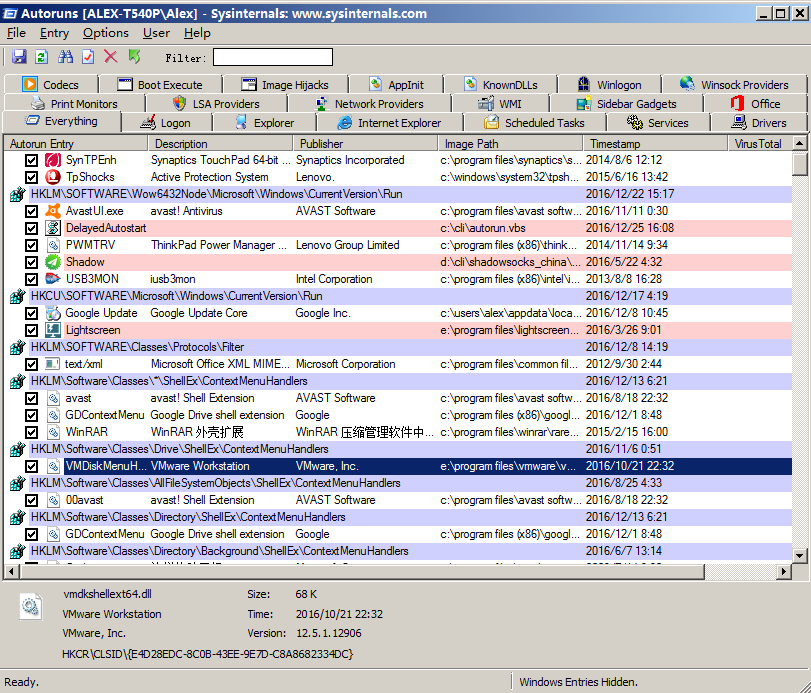Switch to the Logon tab
Screen dimensions: 811x693
166,123
